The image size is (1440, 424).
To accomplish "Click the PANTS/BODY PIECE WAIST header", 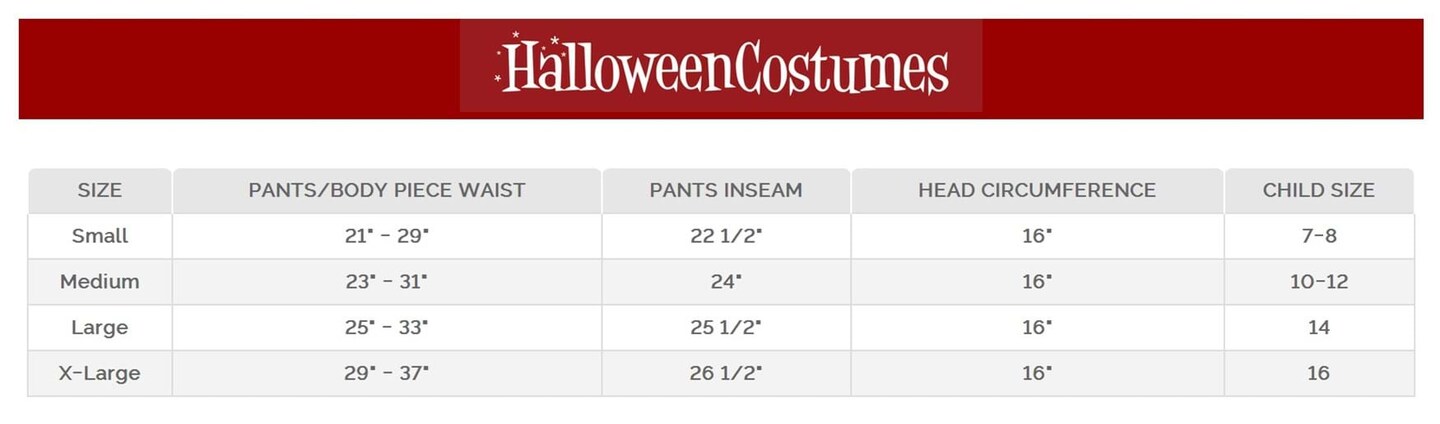I will [387, 190].
